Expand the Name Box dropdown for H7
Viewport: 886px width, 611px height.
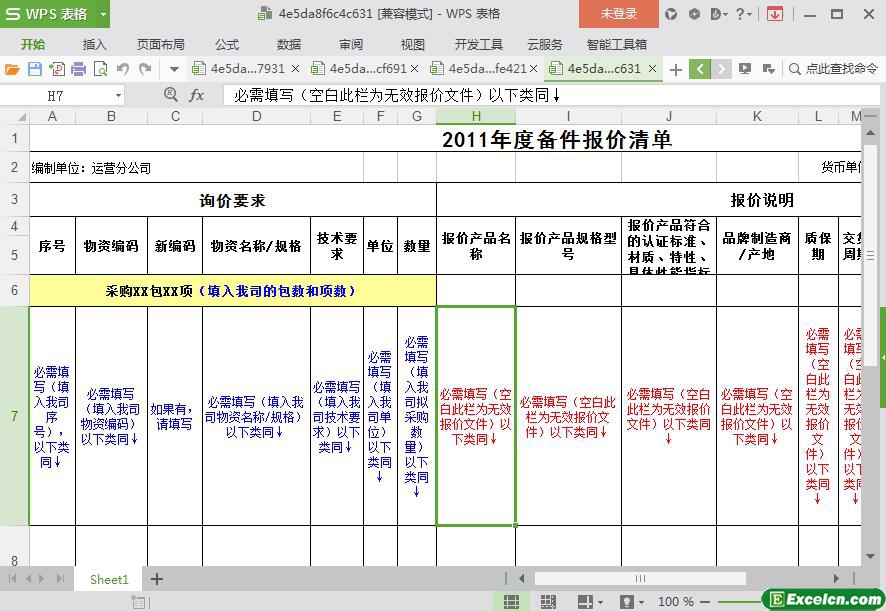click(x=118, y=95)
